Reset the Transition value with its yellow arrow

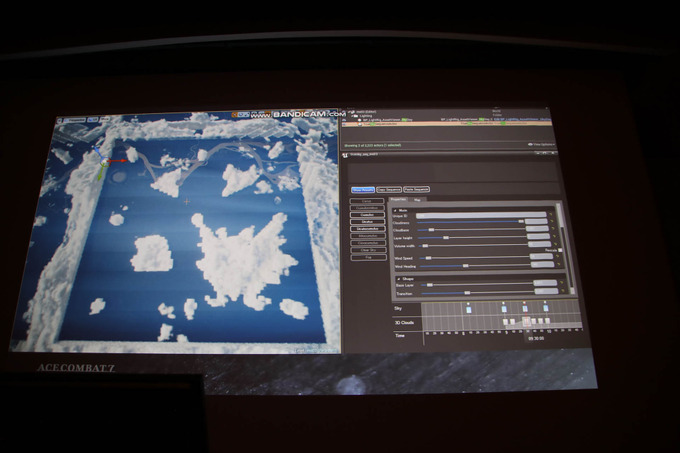[x=562, y=291]
